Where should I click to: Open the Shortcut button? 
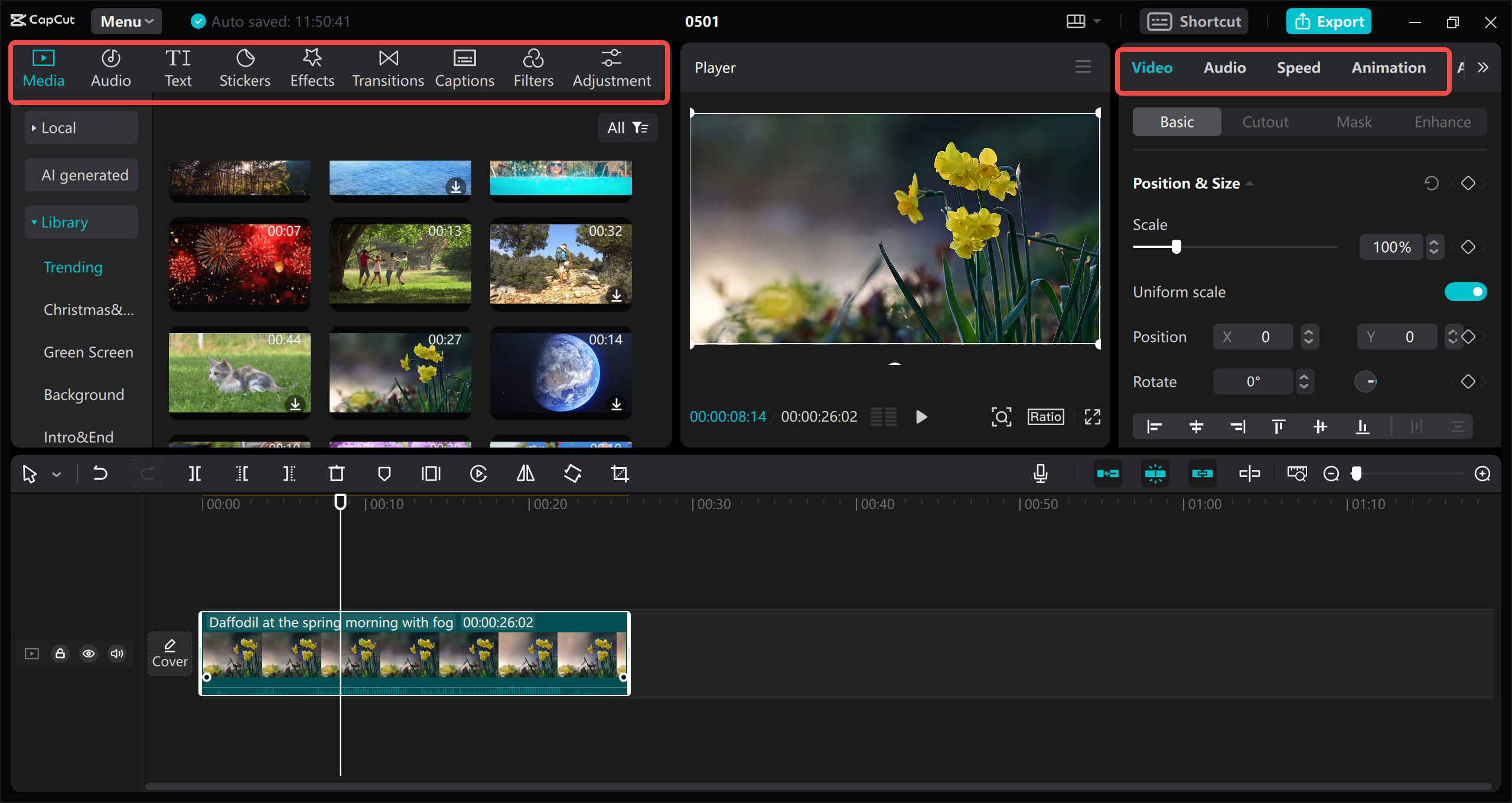[1194, 22]
